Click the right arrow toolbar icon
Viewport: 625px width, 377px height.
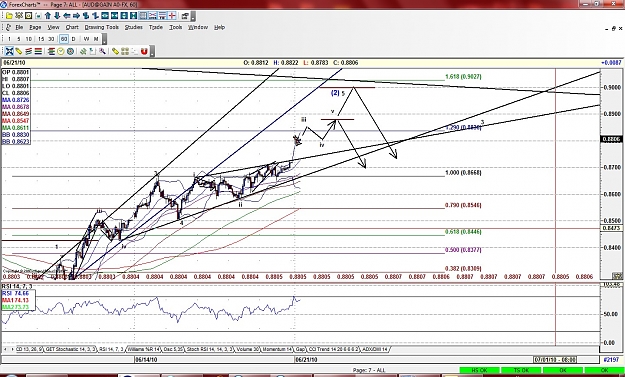point(76,16)
